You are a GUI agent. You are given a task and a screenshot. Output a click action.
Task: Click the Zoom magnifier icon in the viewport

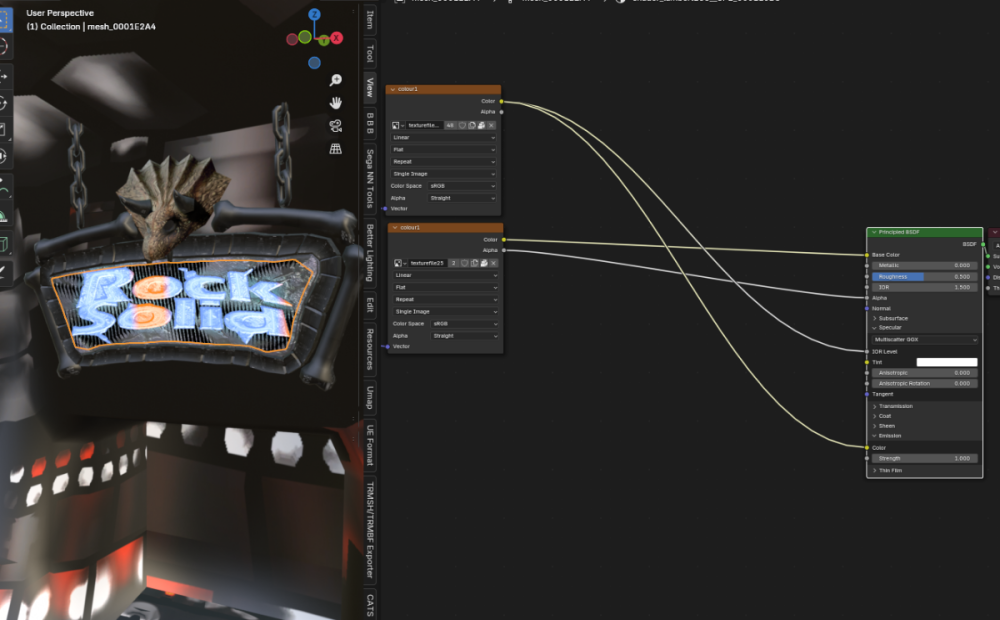point(335,80)
